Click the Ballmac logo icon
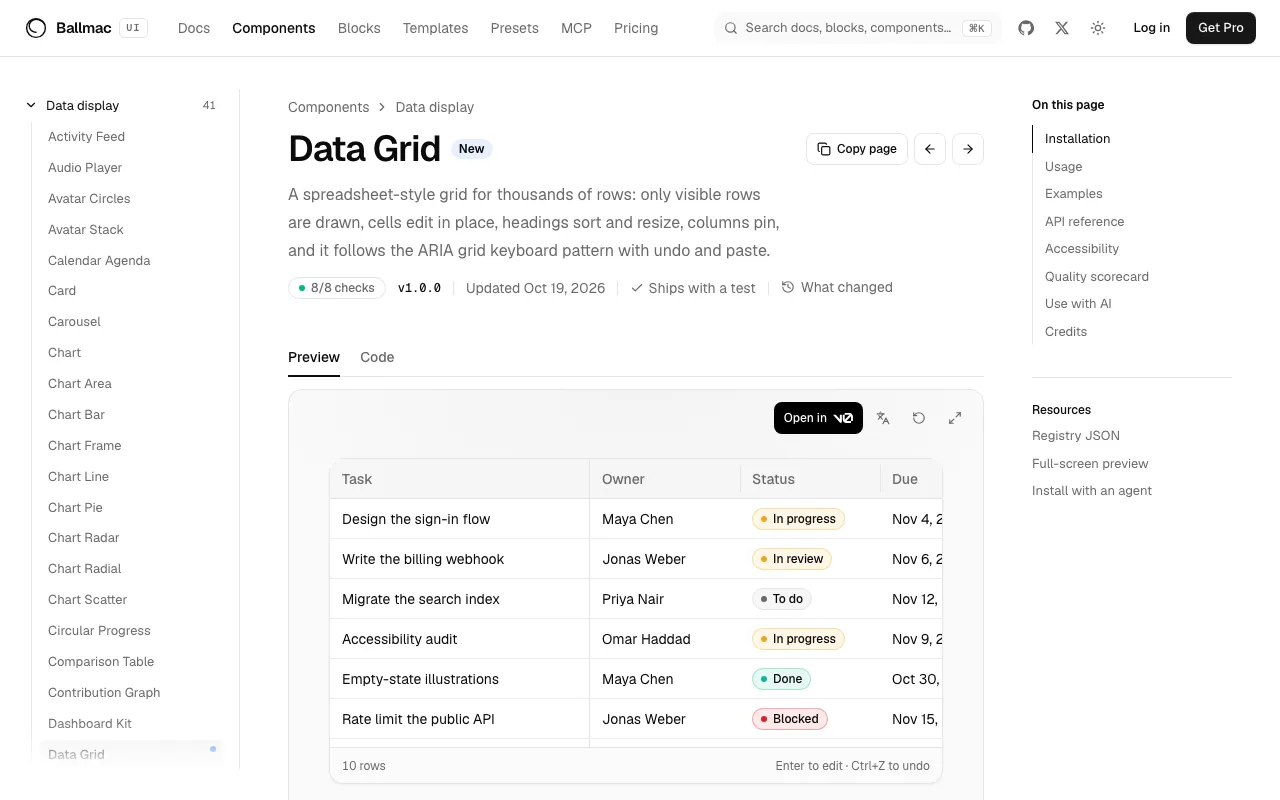This screenshot has width=1280, height=800. pos(36,28)
